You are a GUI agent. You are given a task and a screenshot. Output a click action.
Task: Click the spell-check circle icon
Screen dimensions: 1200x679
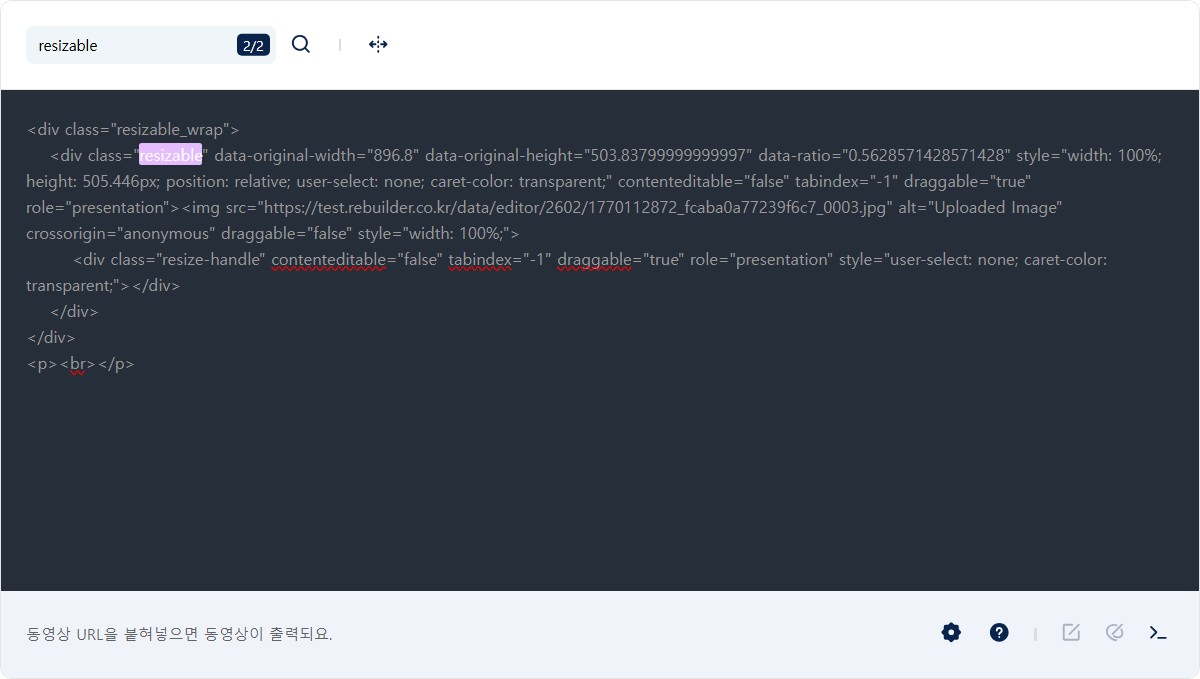click(x=1115, y=632)
